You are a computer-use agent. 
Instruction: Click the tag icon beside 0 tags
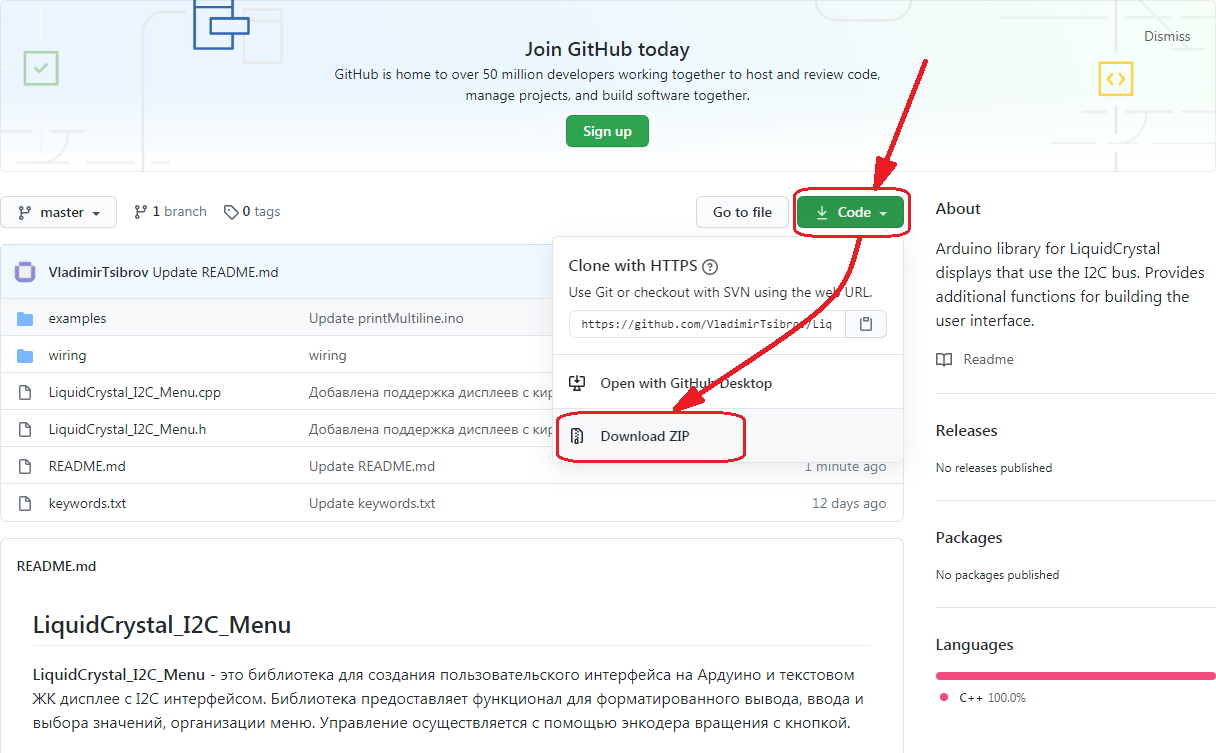[231, 212]
